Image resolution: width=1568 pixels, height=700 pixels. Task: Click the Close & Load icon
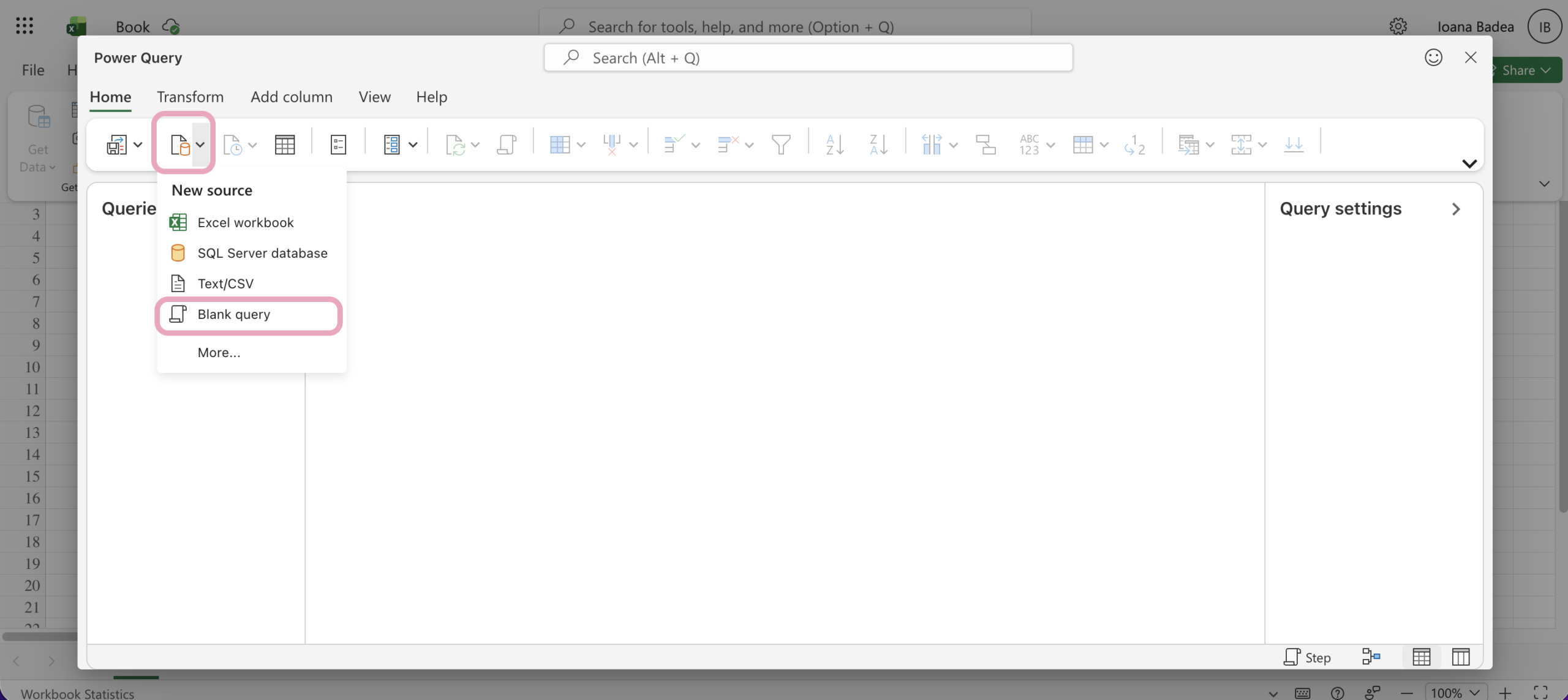pos(116,145)
